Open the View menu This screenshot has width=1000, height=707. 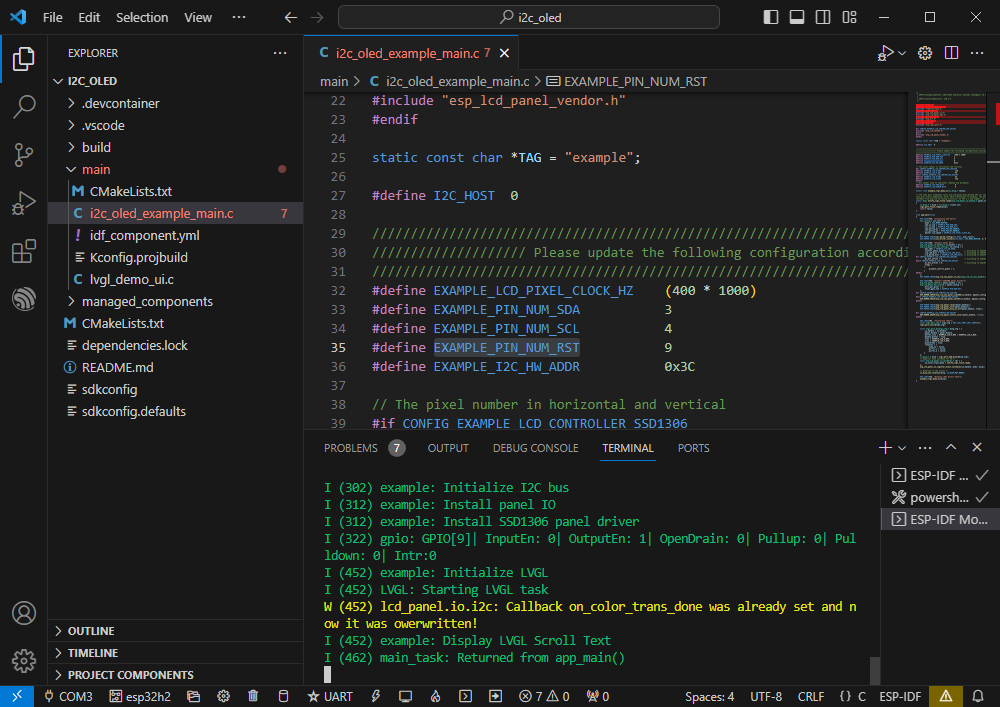[198, 17]
